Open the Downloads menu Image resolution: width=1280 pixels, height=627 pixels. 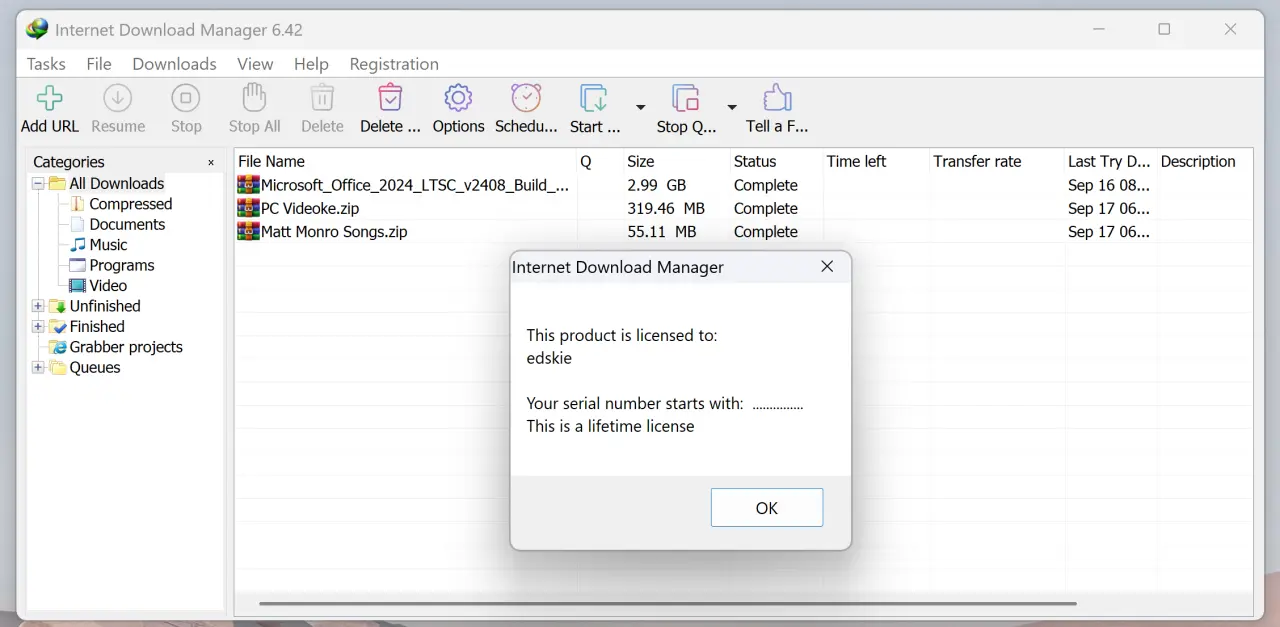pyautogui.click(x=174, y=64)
